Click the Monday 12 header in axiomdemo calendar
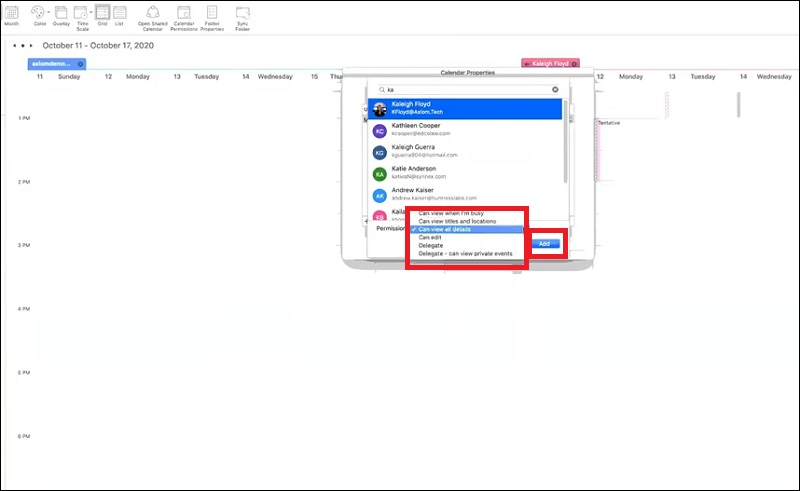The width and height of the screenshot is (800, 491). [x=127, y=77]
